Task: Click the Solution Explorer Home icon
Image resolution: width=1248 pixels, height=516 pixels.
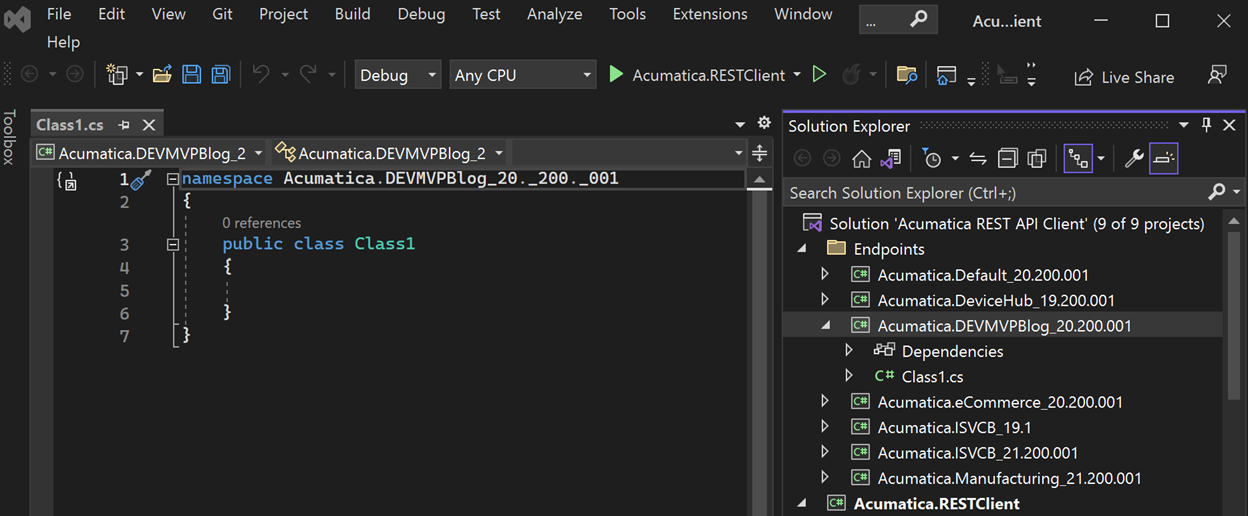Action: pyautogui.click(x=861, y=158)
